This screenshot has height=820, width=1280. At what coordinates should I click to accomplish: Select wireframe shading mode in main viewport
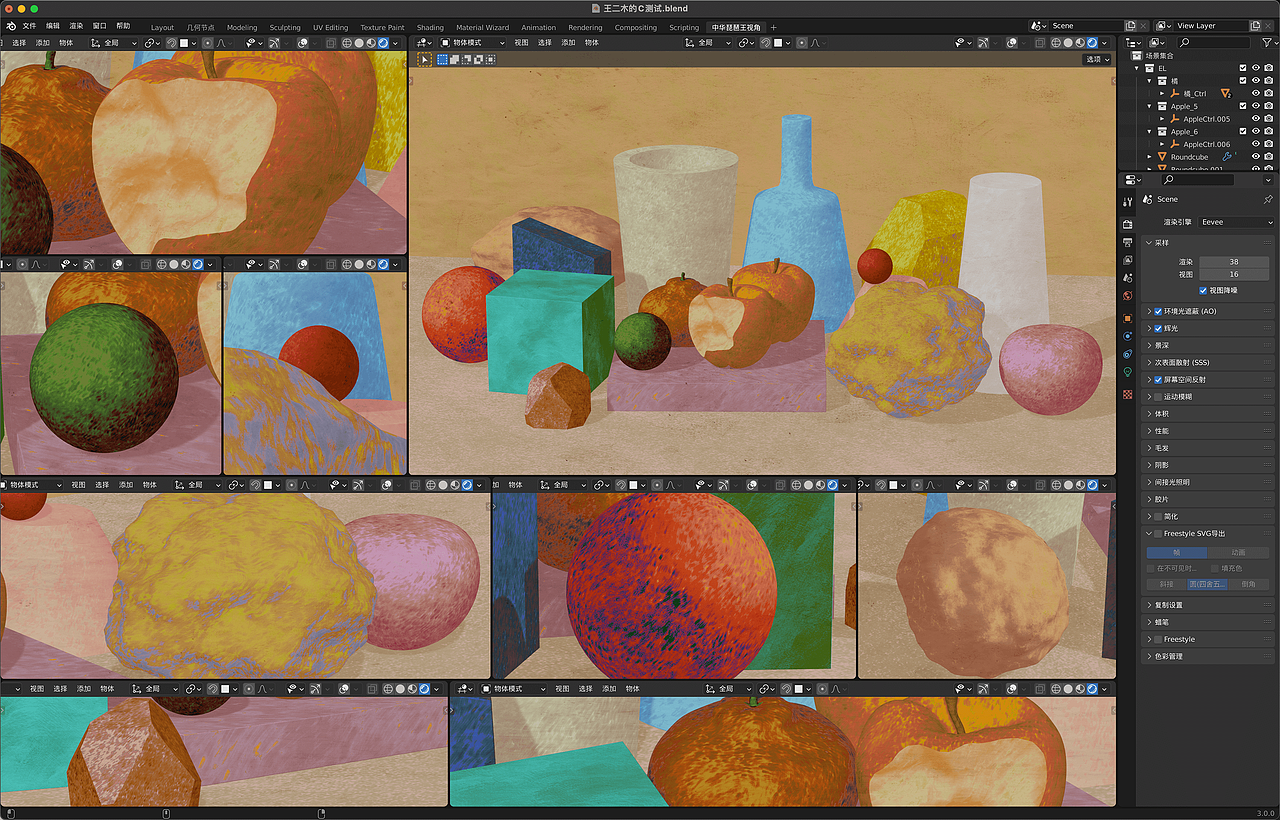pos(1056,43)
